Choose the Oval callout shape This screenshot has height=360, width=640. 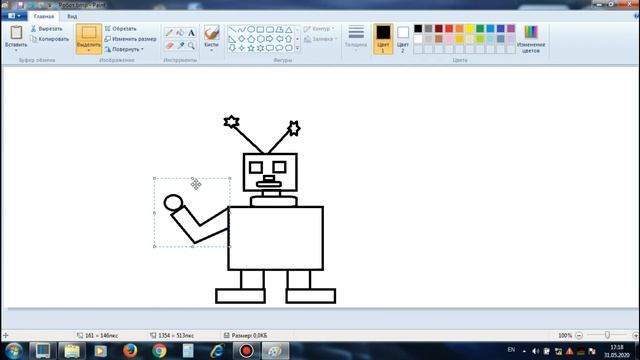tap(279, 48)
